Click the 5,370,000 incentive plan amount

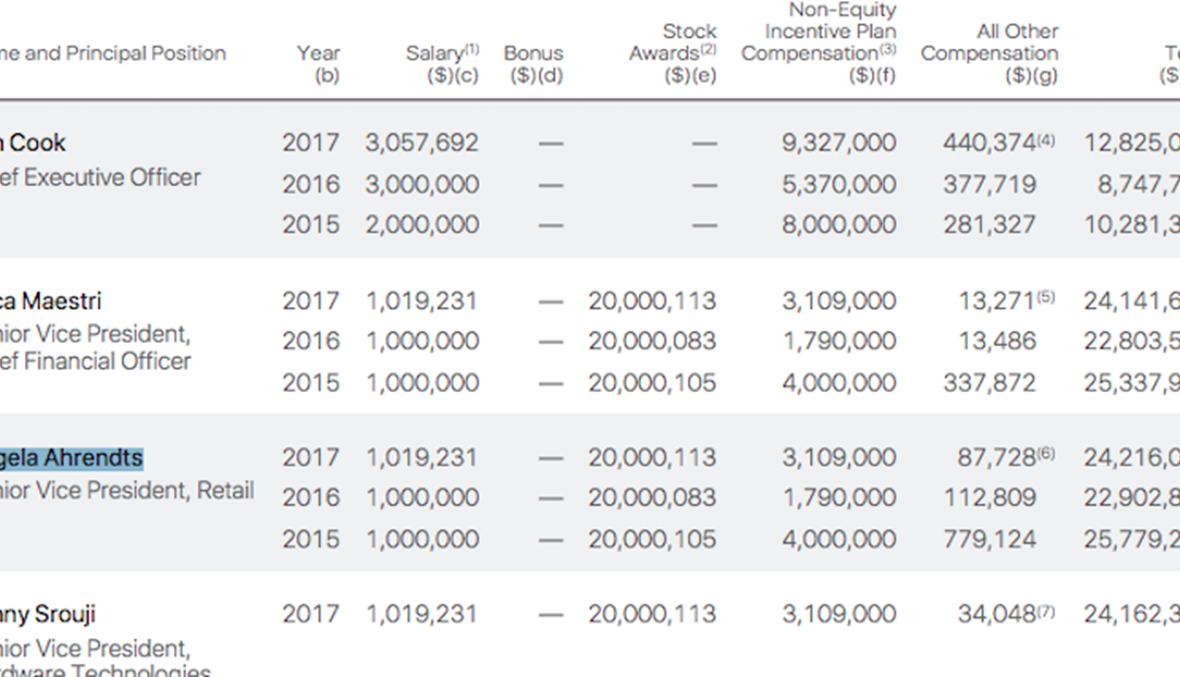pos(839,185)
